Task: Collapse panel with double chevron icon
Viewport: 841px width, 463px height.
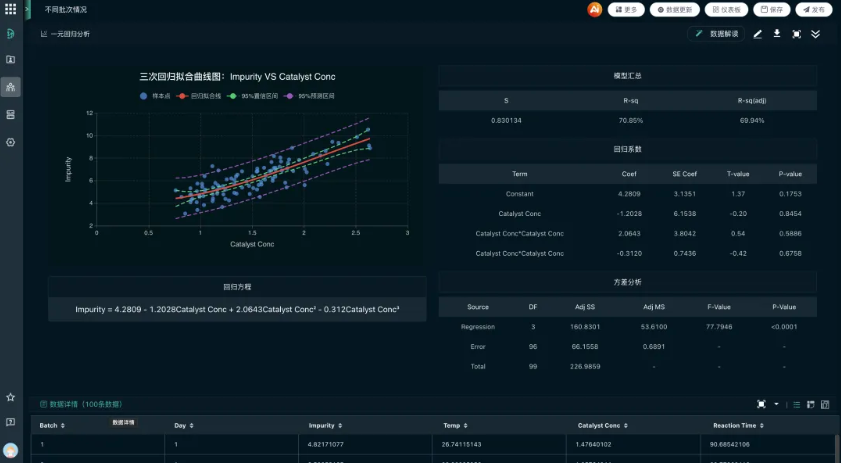Action: [816, 34]
